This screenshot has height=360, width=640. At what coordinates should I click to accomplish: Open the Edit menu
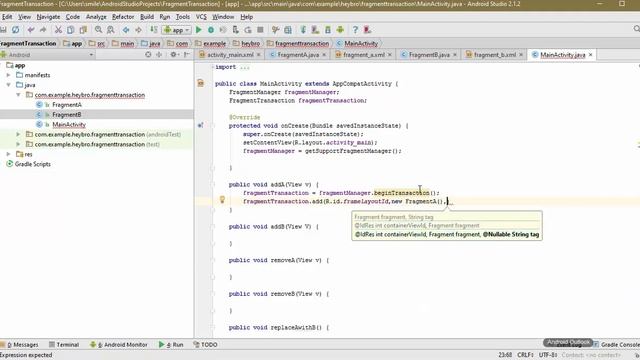coord(7,17)
